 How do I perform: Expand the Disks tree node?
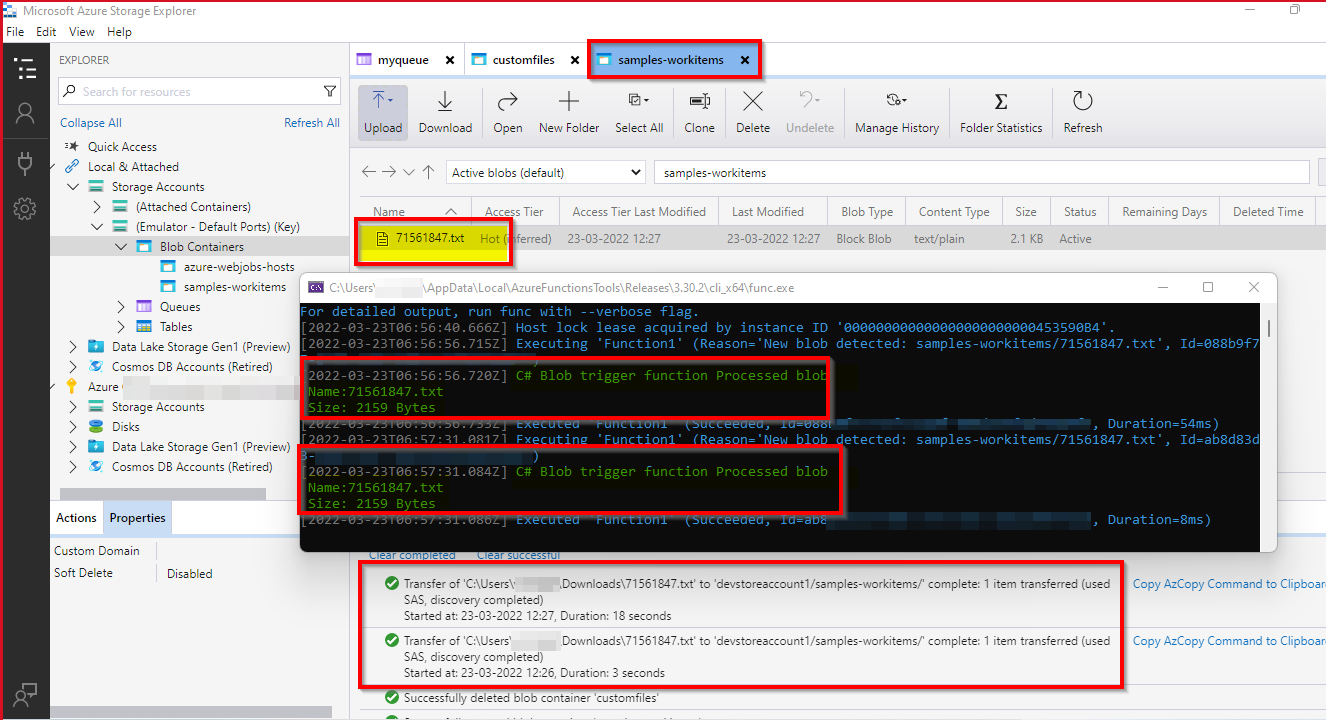(x=72, y=427)
